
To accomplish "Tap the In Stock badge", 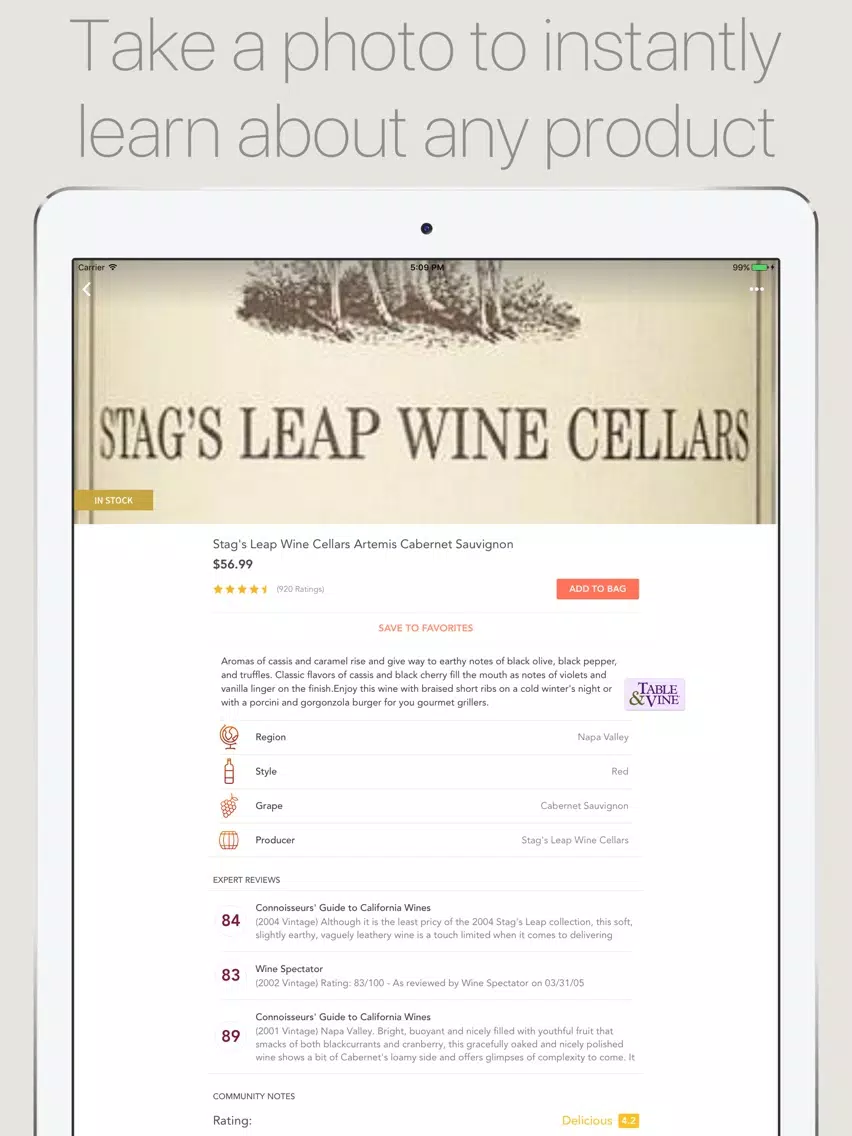I will pyautogui.click(x=114, y=500).
